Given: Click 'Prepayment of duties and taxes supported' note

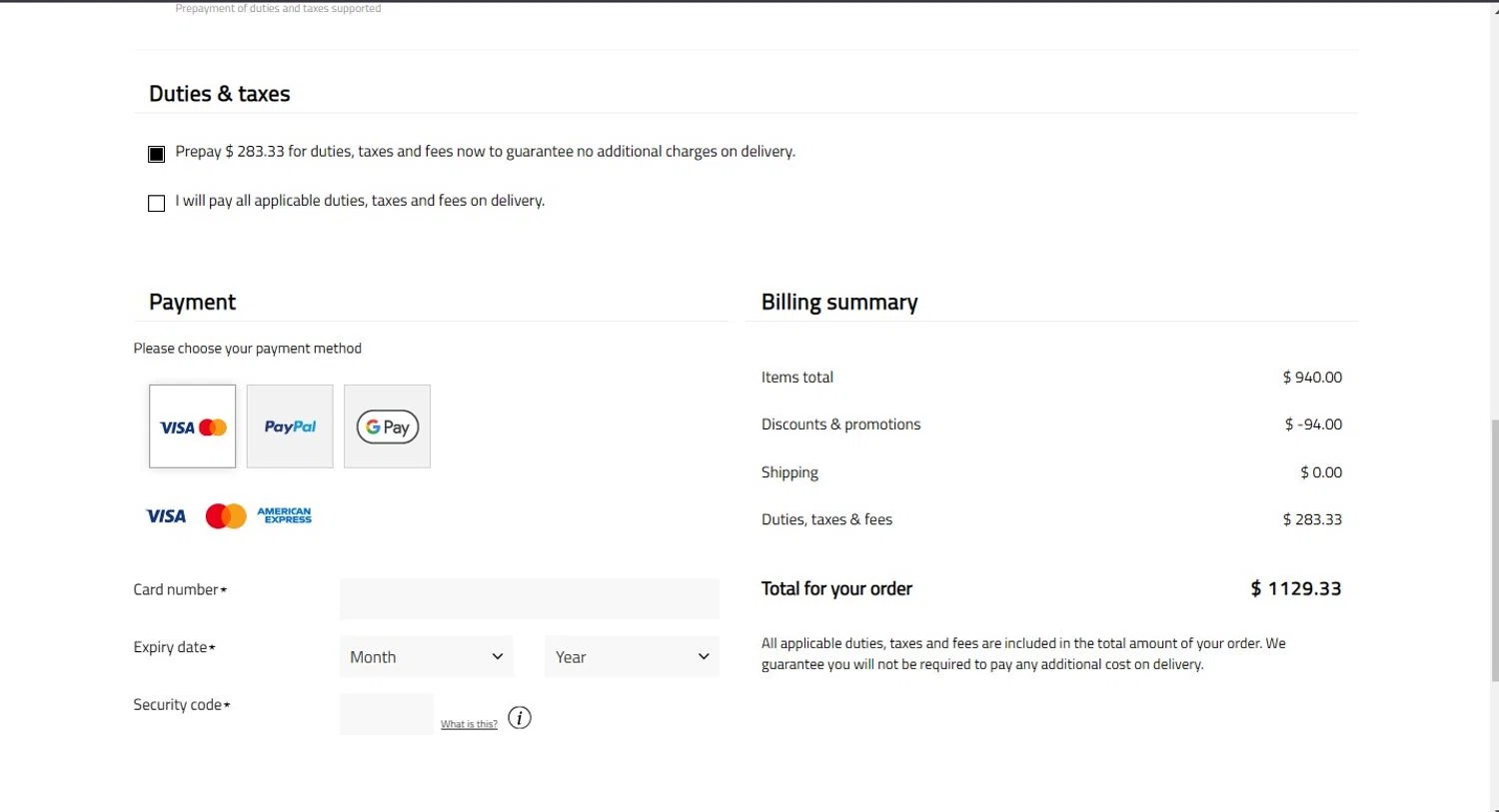Looking at the screenshot, I should [x=278, y=8].
